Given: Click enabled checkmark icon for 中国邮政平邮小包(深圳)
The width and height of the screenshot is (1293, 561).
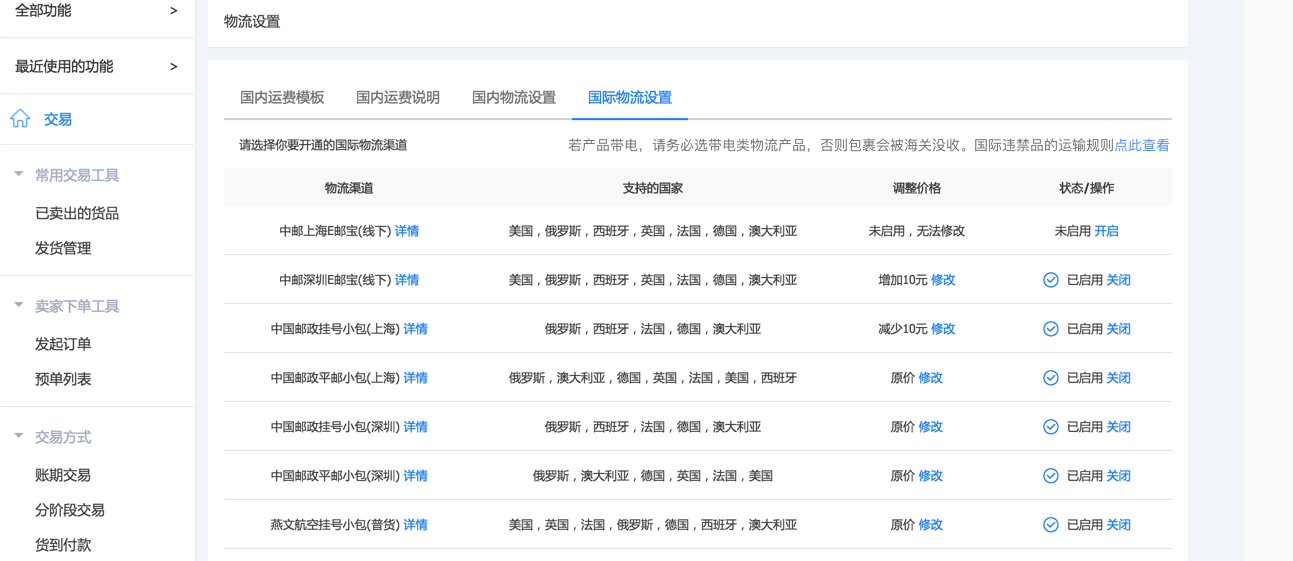Looking at the screenshot, I should (1051, 476).
